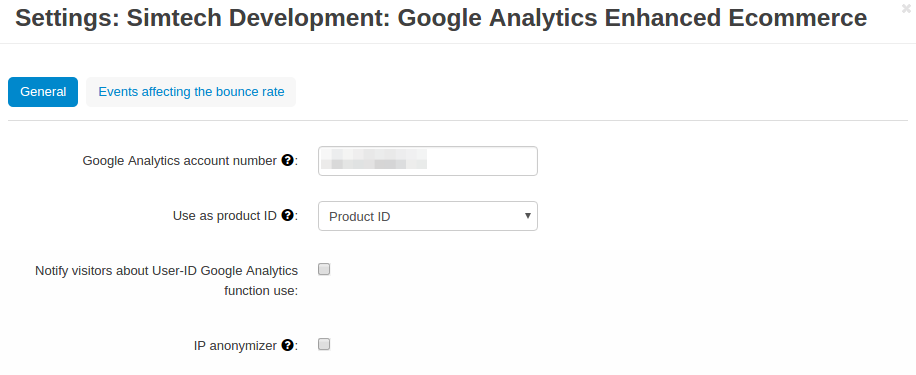Switch to the General tab
Viewport: 916px width, 375px height.
tap(43, 92)
